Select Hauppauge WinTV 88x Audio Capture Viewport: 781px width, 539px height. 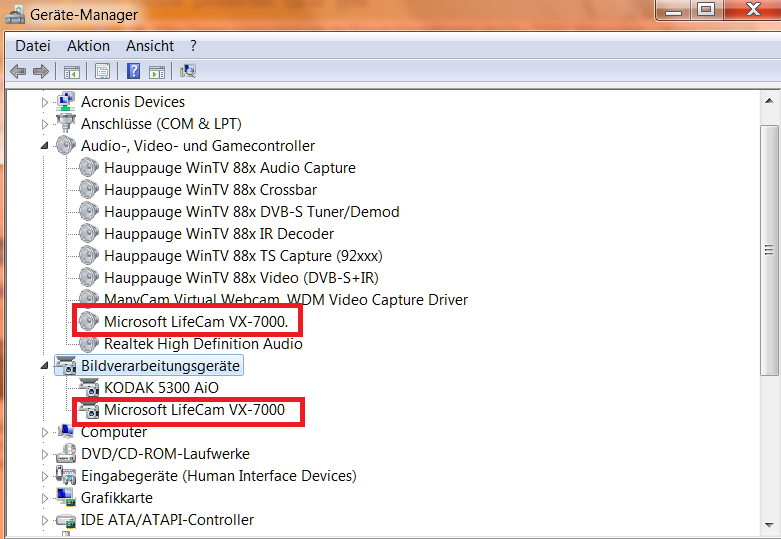click(230, 168)
